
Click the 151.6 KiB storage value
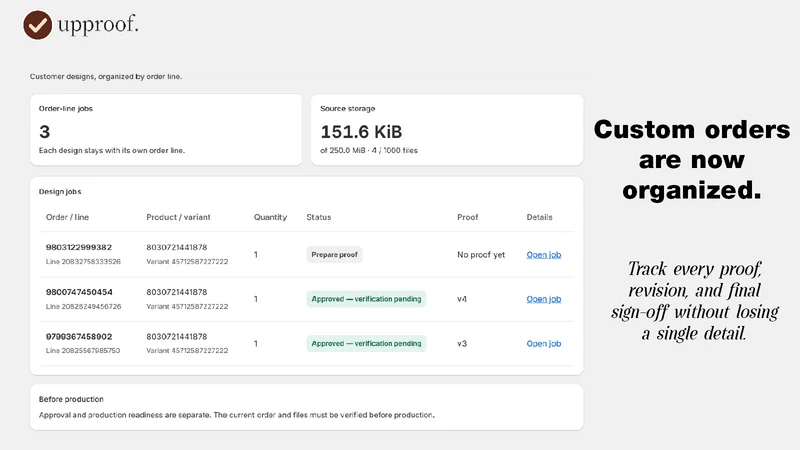[x=361, y=132]
